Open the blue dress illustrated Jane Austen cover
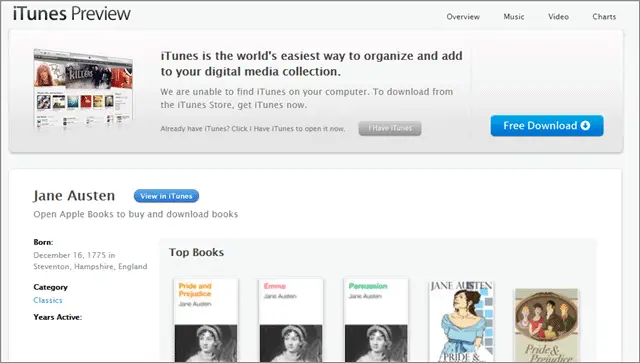The height and width of the screenshot is (363, 640). tap(461, 321)
